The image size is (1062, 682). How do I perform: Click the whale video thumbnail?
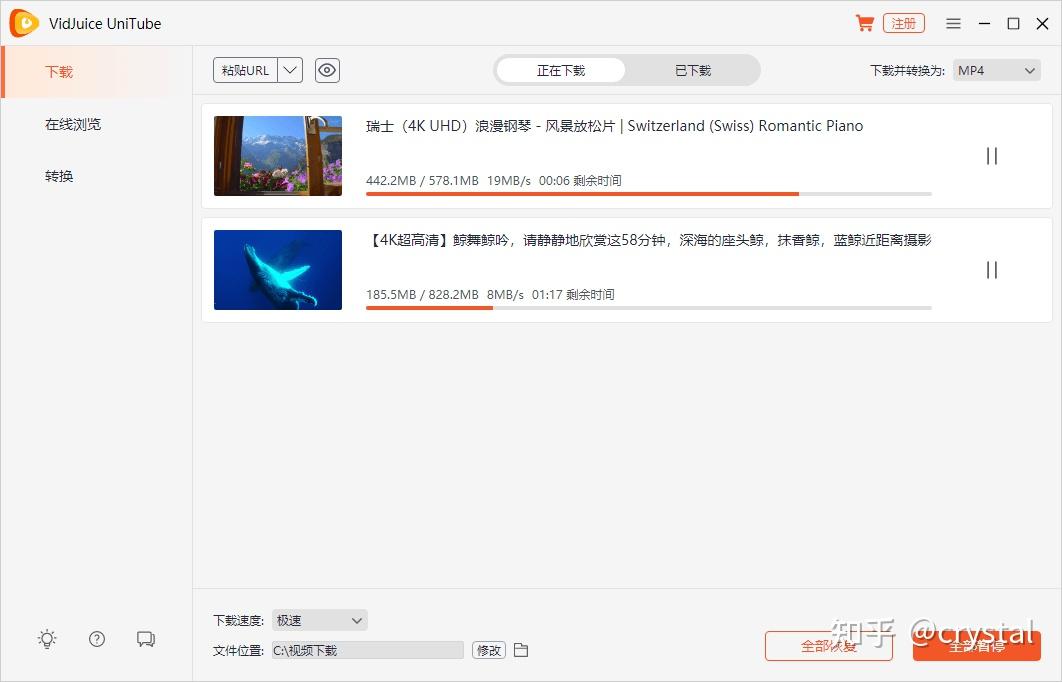[277, 269]
